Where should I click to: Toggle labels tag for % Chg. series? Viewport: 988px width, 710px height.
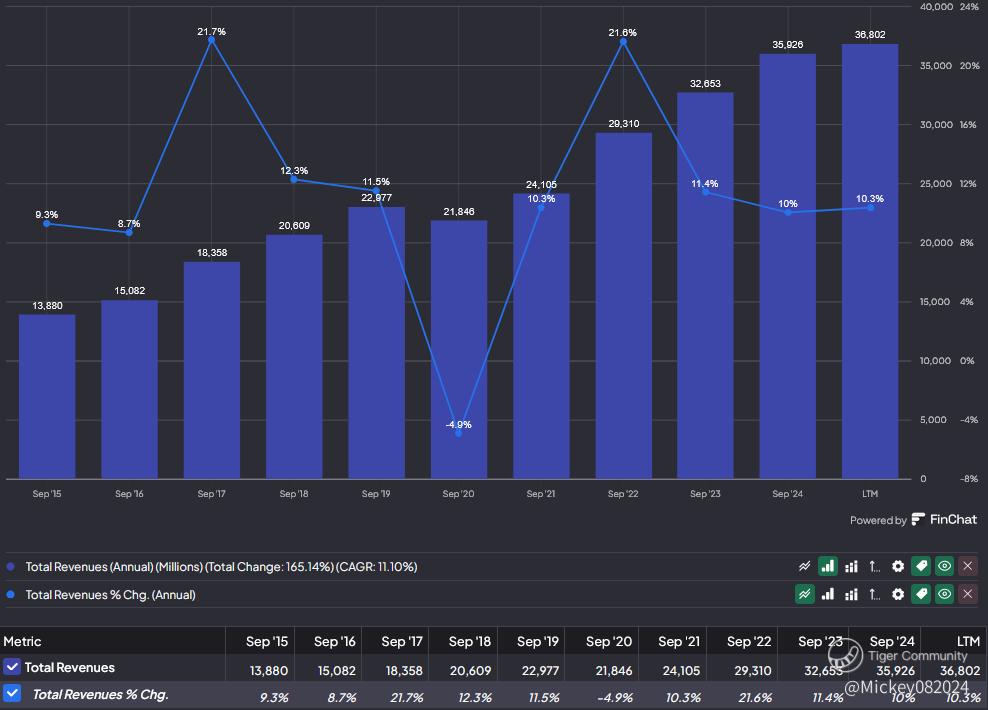(x=921, y=594)
